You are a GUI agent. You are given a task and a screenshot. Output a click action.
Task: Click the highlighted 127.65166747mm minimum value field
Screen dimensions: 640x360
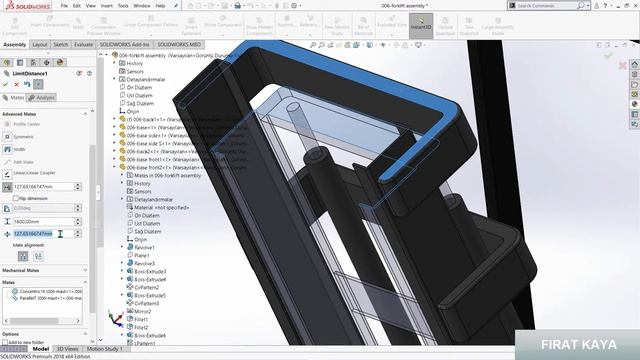click(x=44, y=233)
